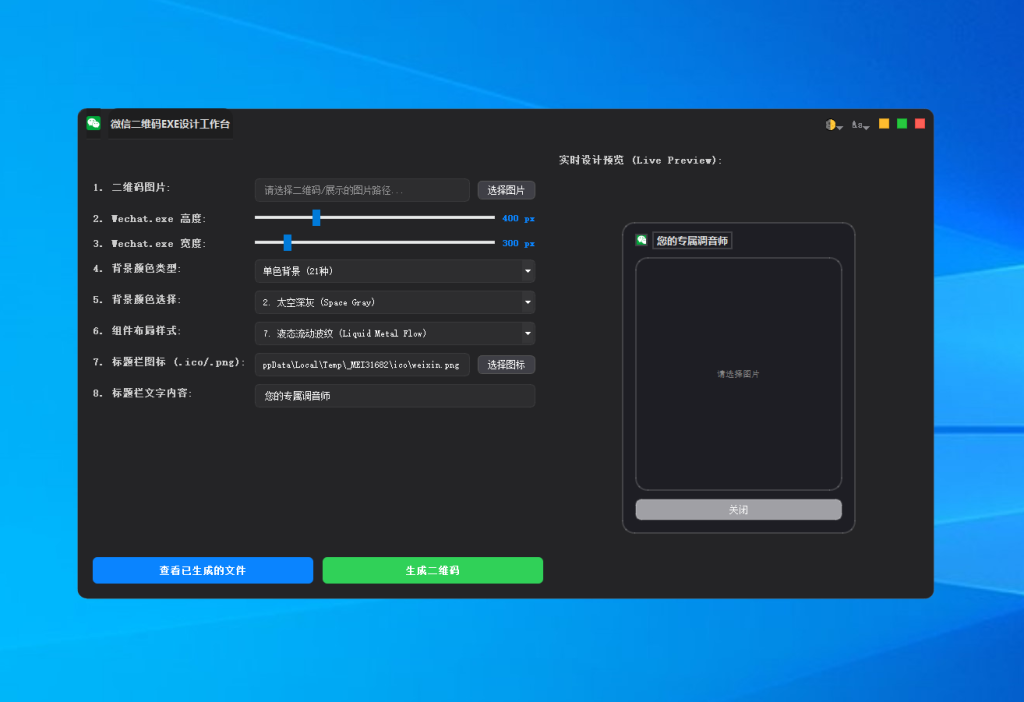The width and height of the screenshot is (1024, 702).
Task: Click the 微信二维码EXE设计工作台 window title
Action: point(170,124)
